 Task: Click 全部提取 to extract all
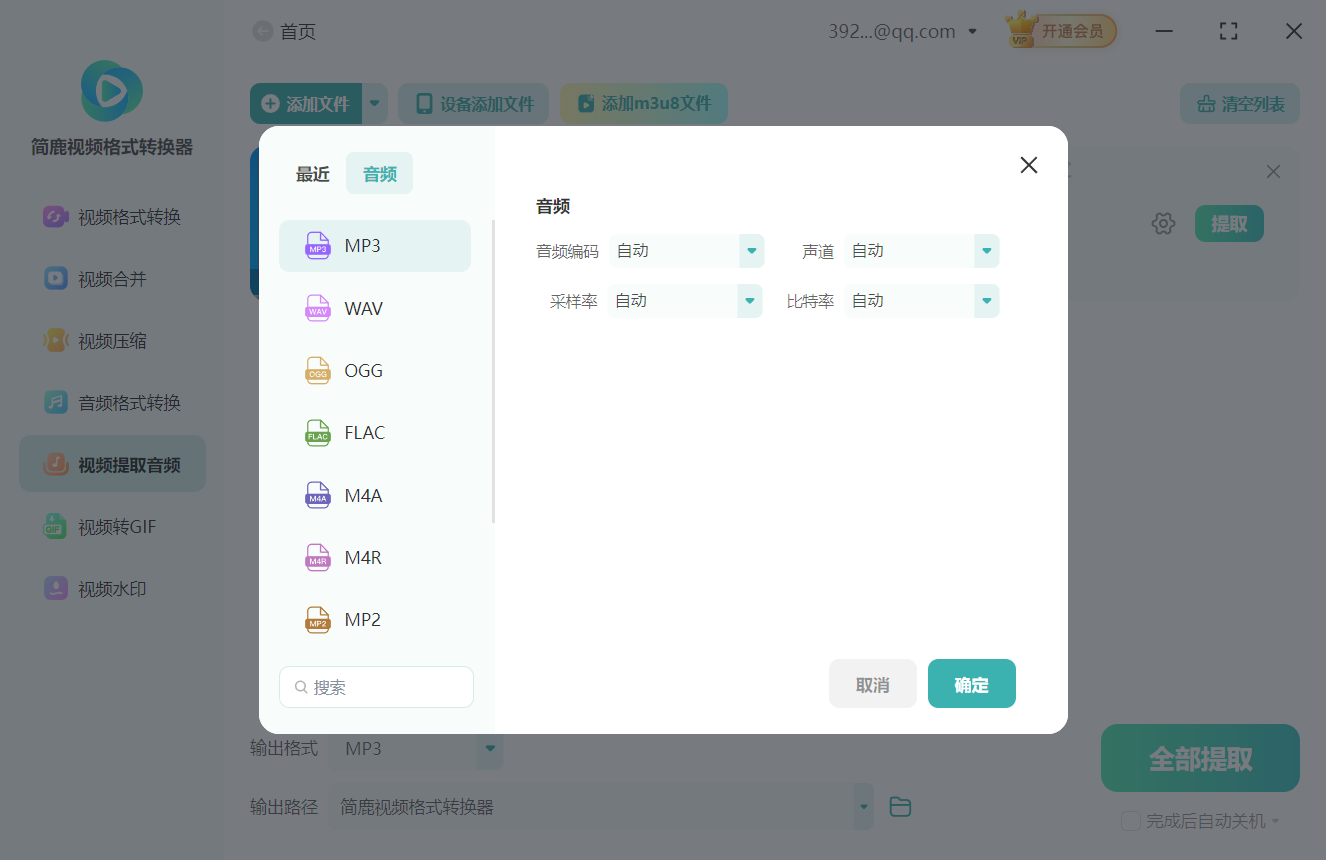click(x=1199, y=758)
